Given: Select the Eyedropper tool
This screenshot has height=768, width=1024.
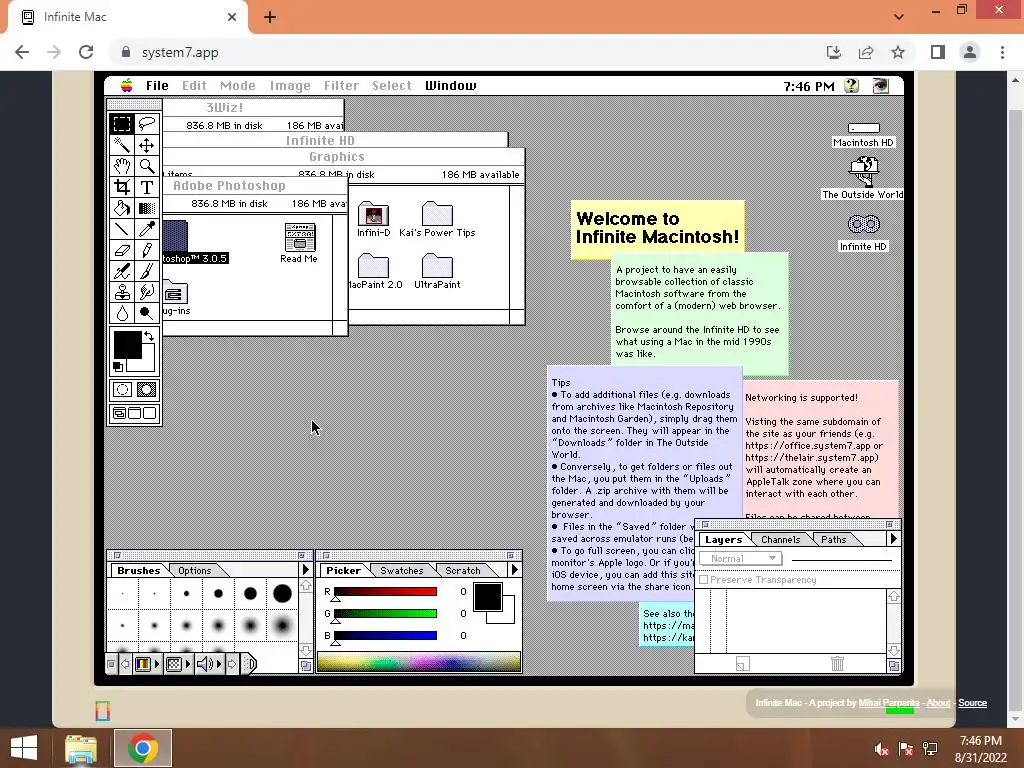Looking at the screenshot, I should coord(147,229).
